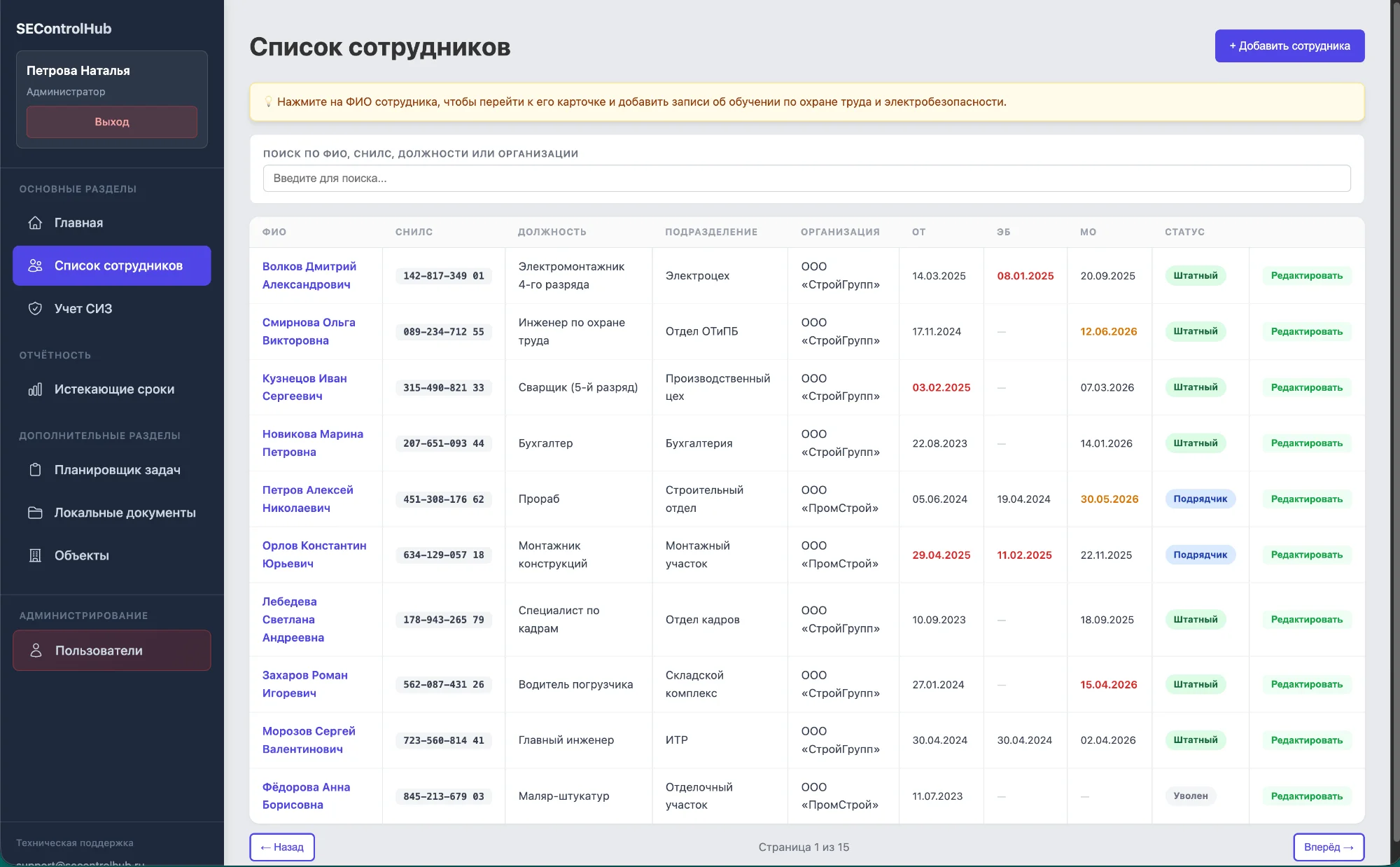Click the bar chart icon beside Истекающие сроки
This screenshot has height=867, width=1400.
pyautogui.click(x=35, y=389)
